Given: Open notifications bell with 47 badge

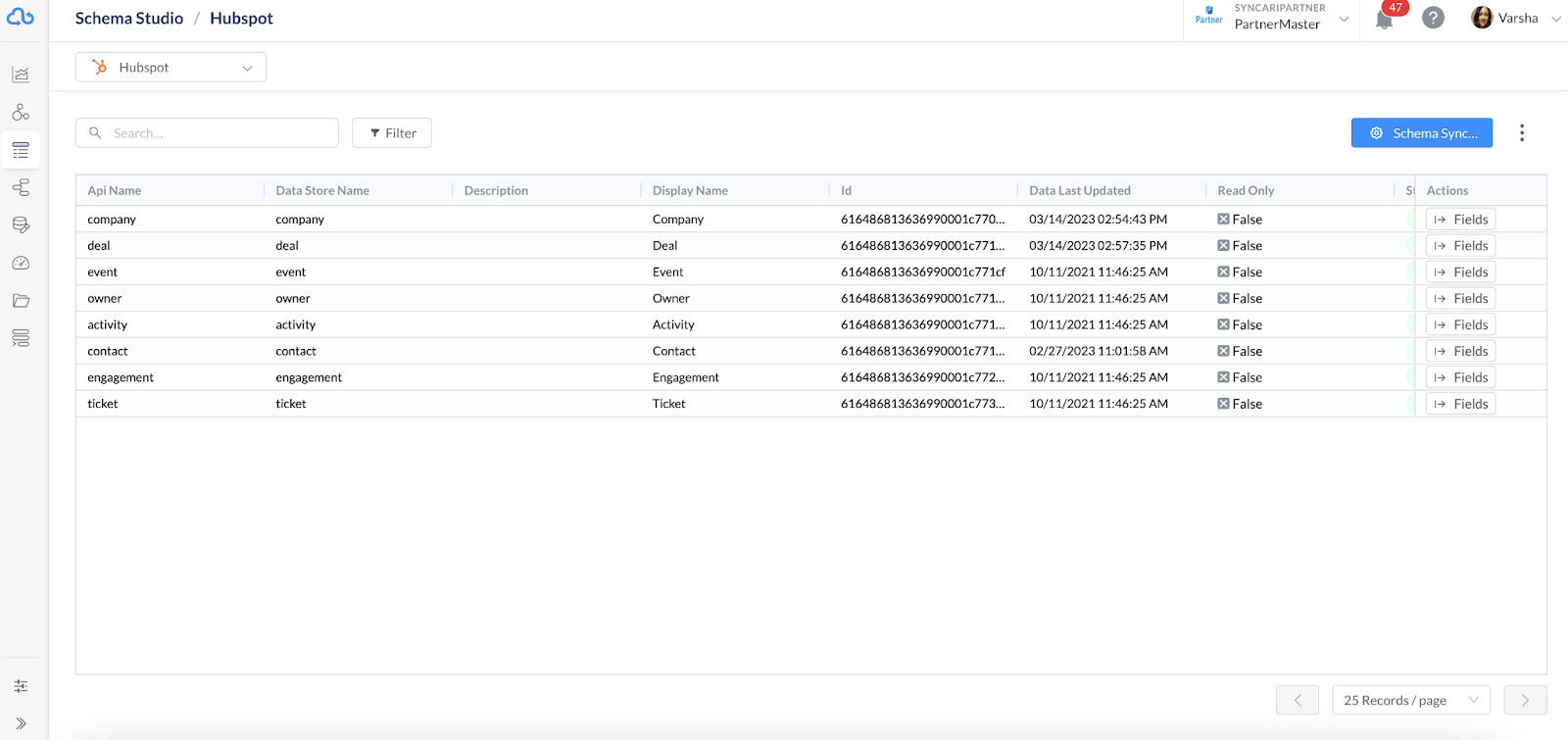Looking at the screenshot, I should pos(1385,19).
